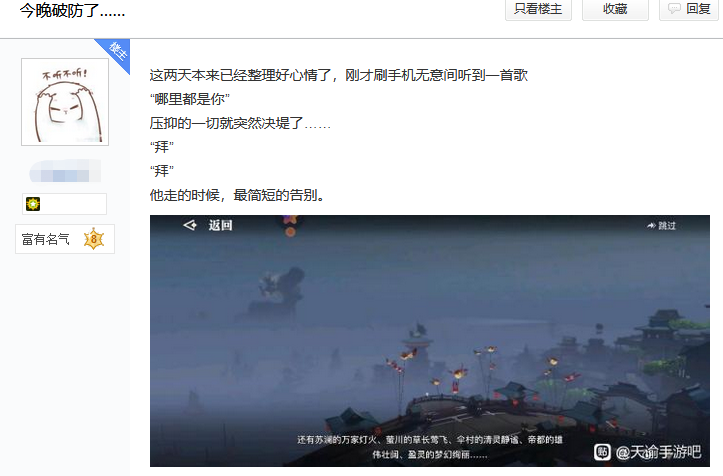Click the subtitle text in game screenshot
The image size is (723, 476).
tap(430, 447)
